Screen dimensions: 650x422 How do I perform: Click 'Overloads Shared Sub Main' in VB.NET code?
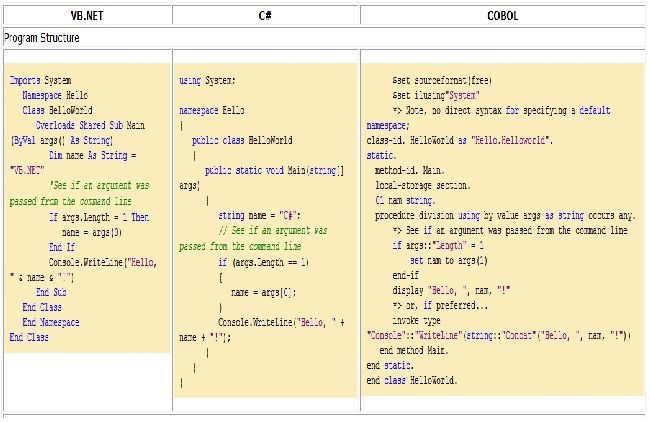click(x=90, y=126)
